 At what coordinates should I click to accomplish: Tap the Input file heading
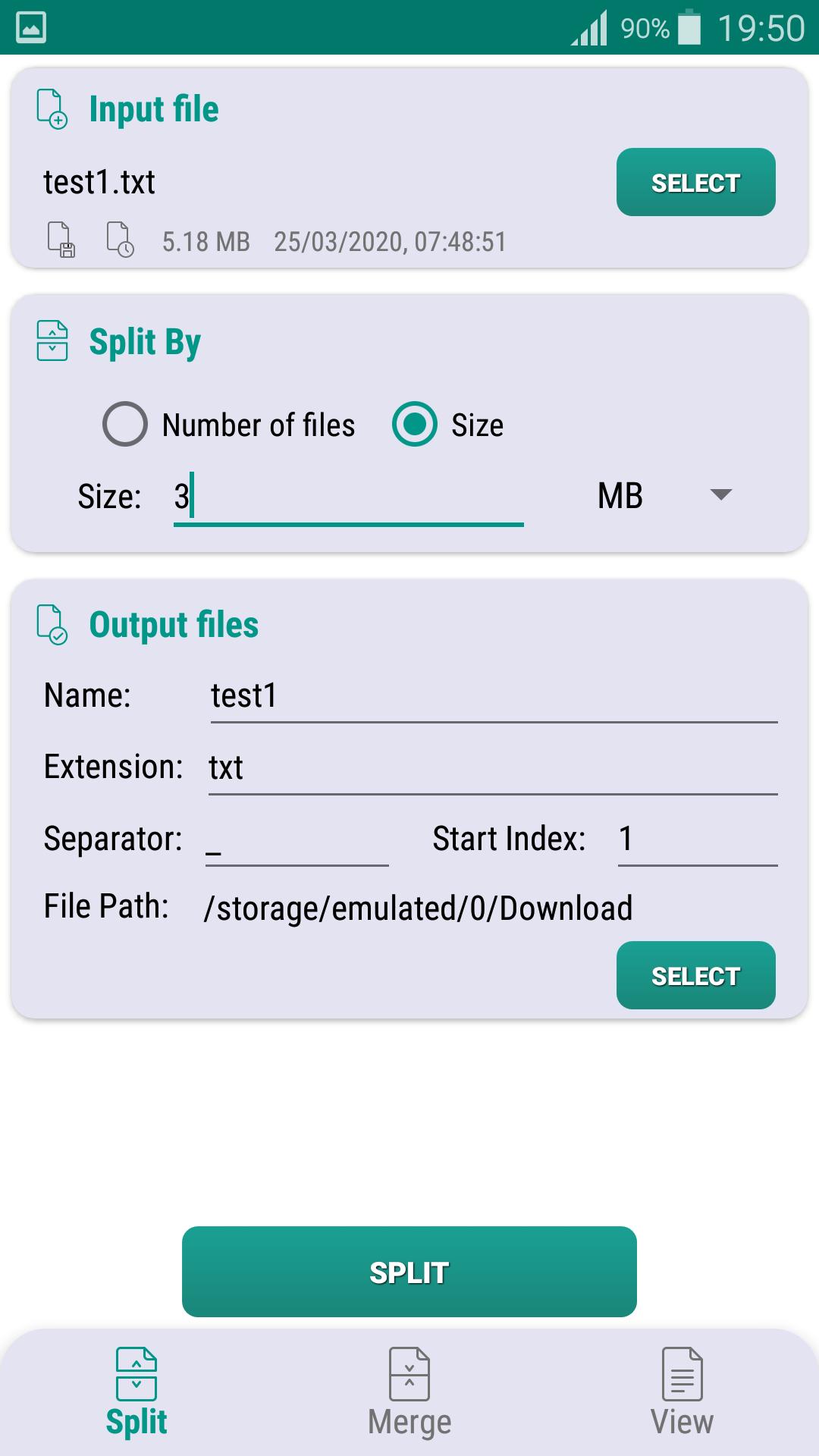(x=154, y=109)
